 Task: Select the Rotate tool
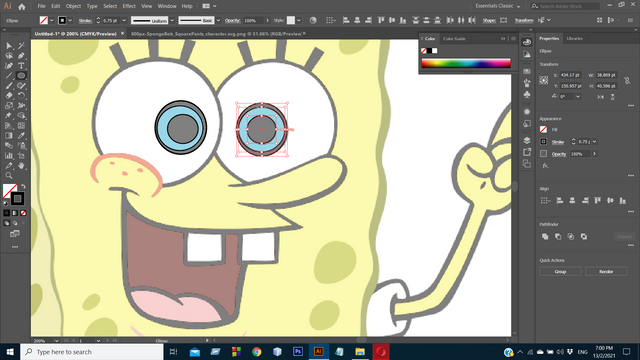21,96
